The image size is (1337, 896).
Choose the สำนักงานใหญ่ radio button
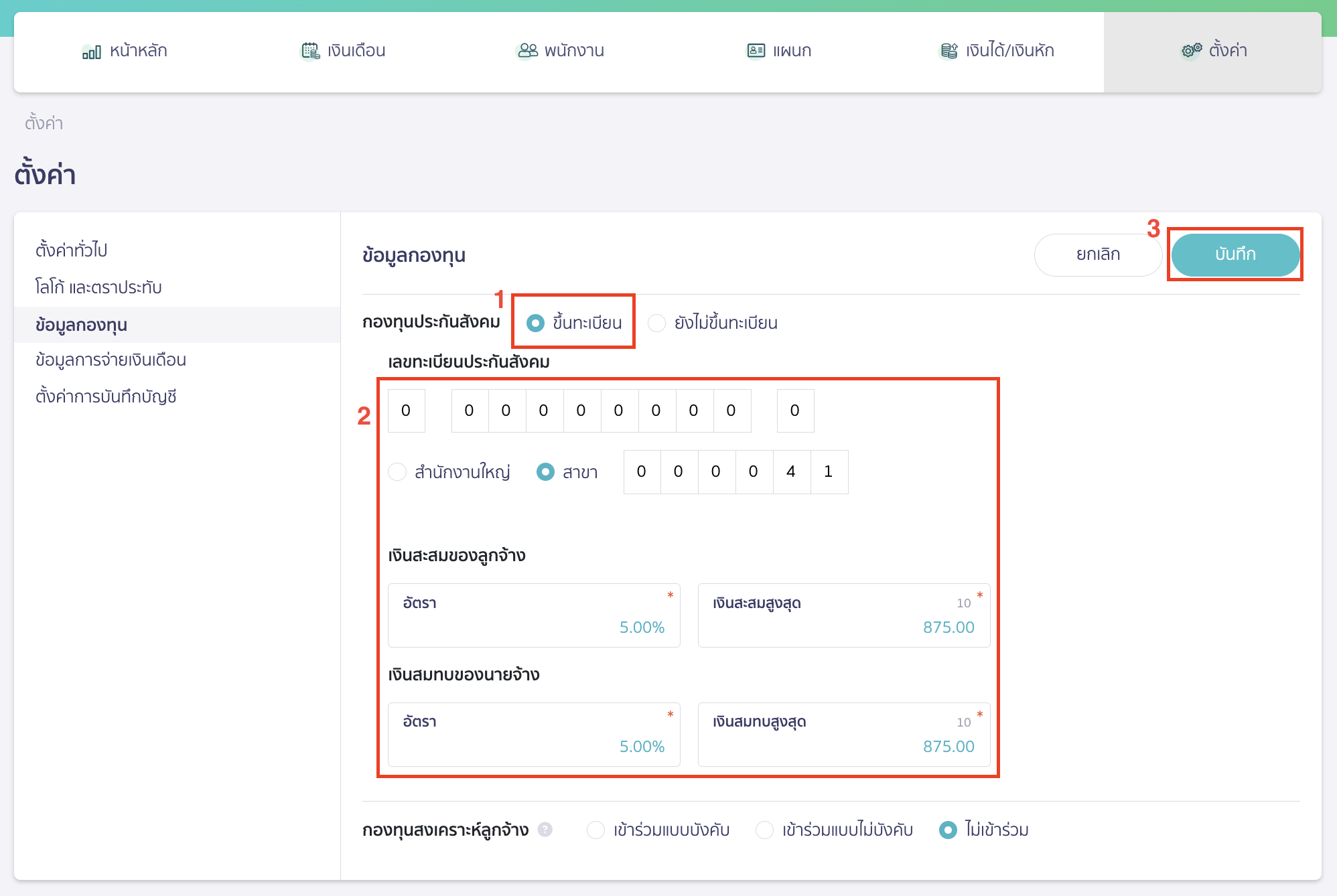click(397, 472)
